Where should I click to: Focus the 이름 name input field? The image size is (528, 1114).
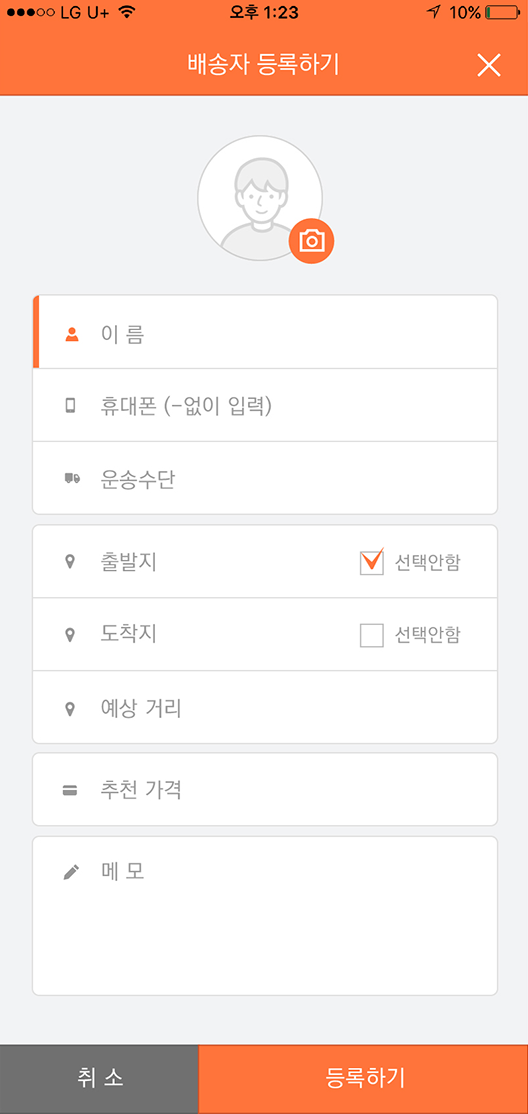click(x=265, y=332)
